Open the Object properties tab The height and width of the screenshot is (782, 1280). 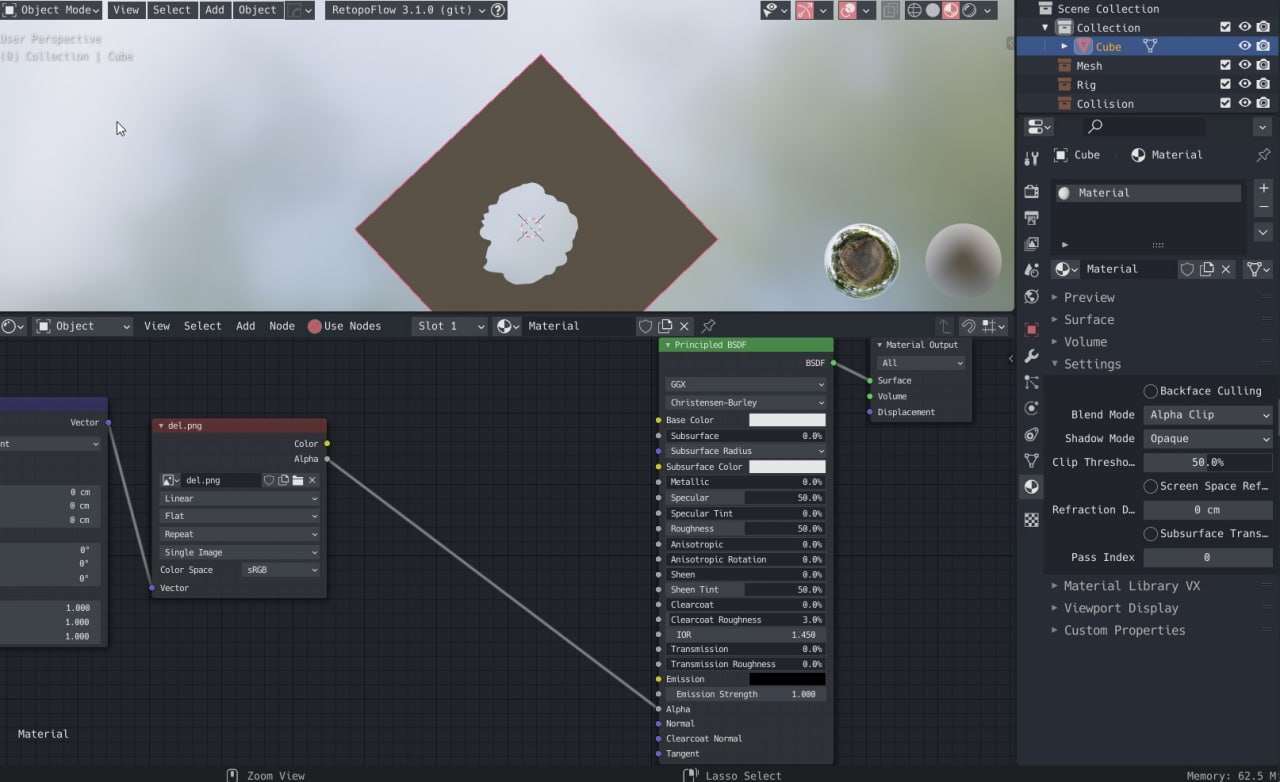tap(1032, 329)
